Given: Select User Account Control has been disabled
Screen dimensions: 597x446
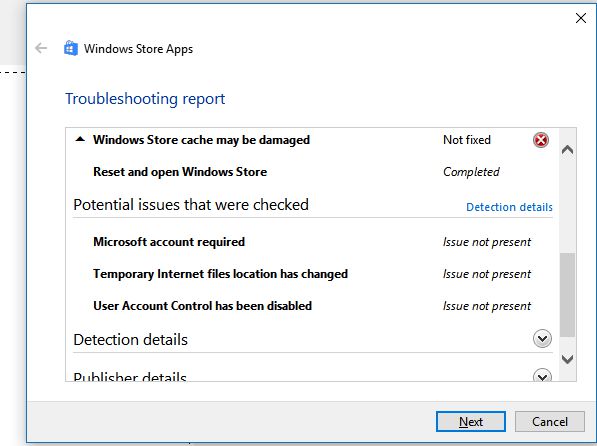Looking at the screenshot, I should pyautogui.click(x=202, y=306).
